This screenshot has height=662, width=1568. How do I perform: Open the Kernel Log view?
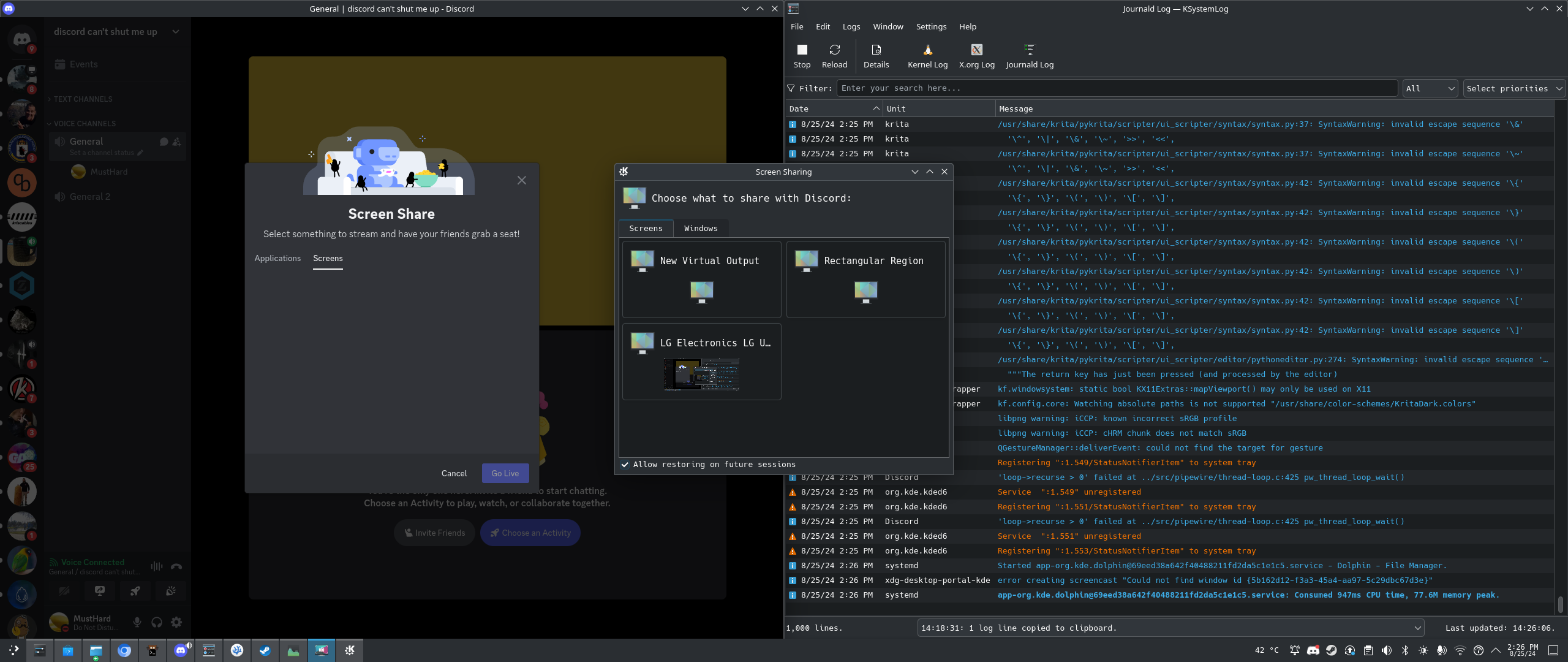[x=927, y=56]
